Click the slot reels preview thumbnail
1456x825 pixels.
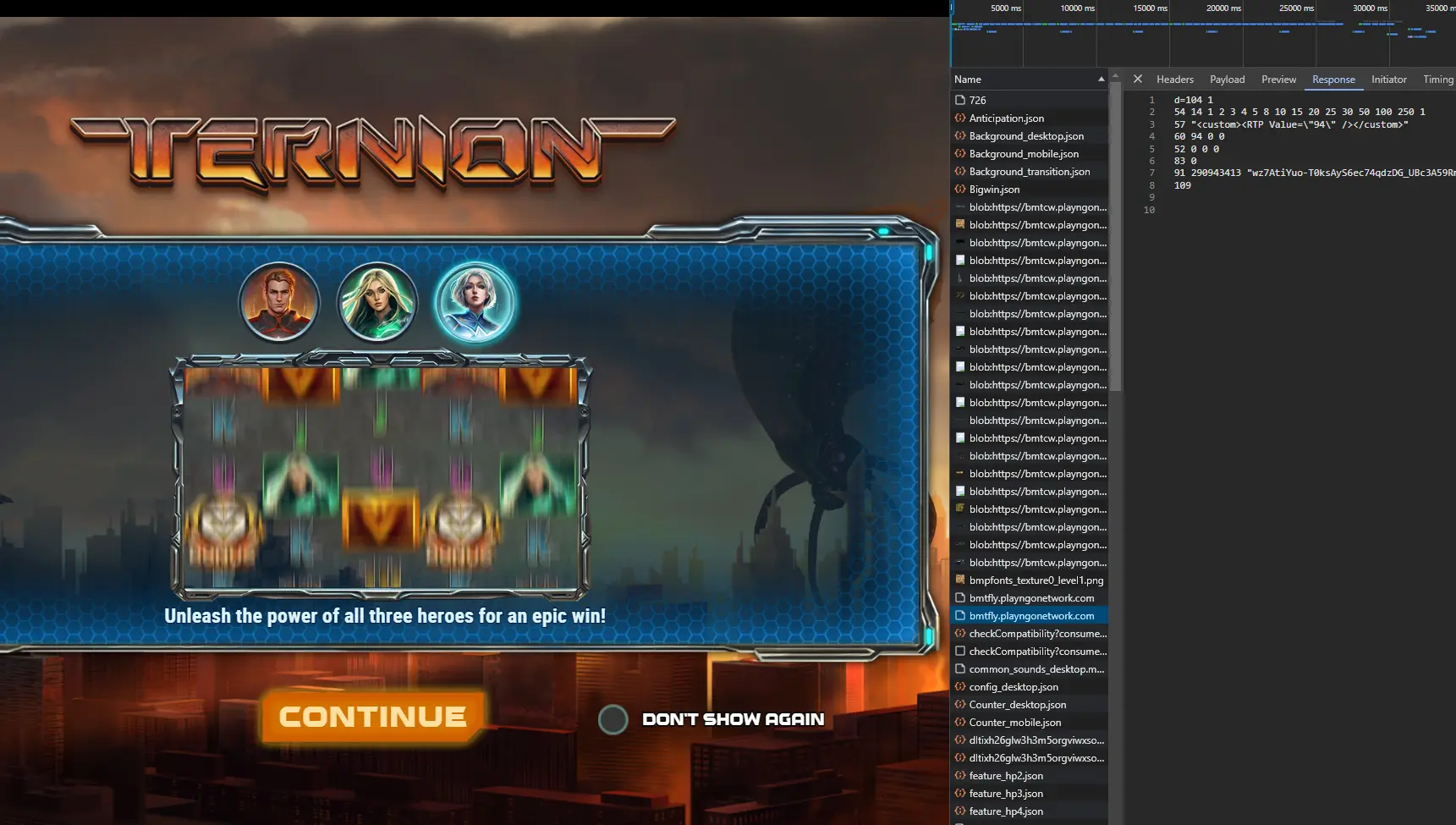381,476
